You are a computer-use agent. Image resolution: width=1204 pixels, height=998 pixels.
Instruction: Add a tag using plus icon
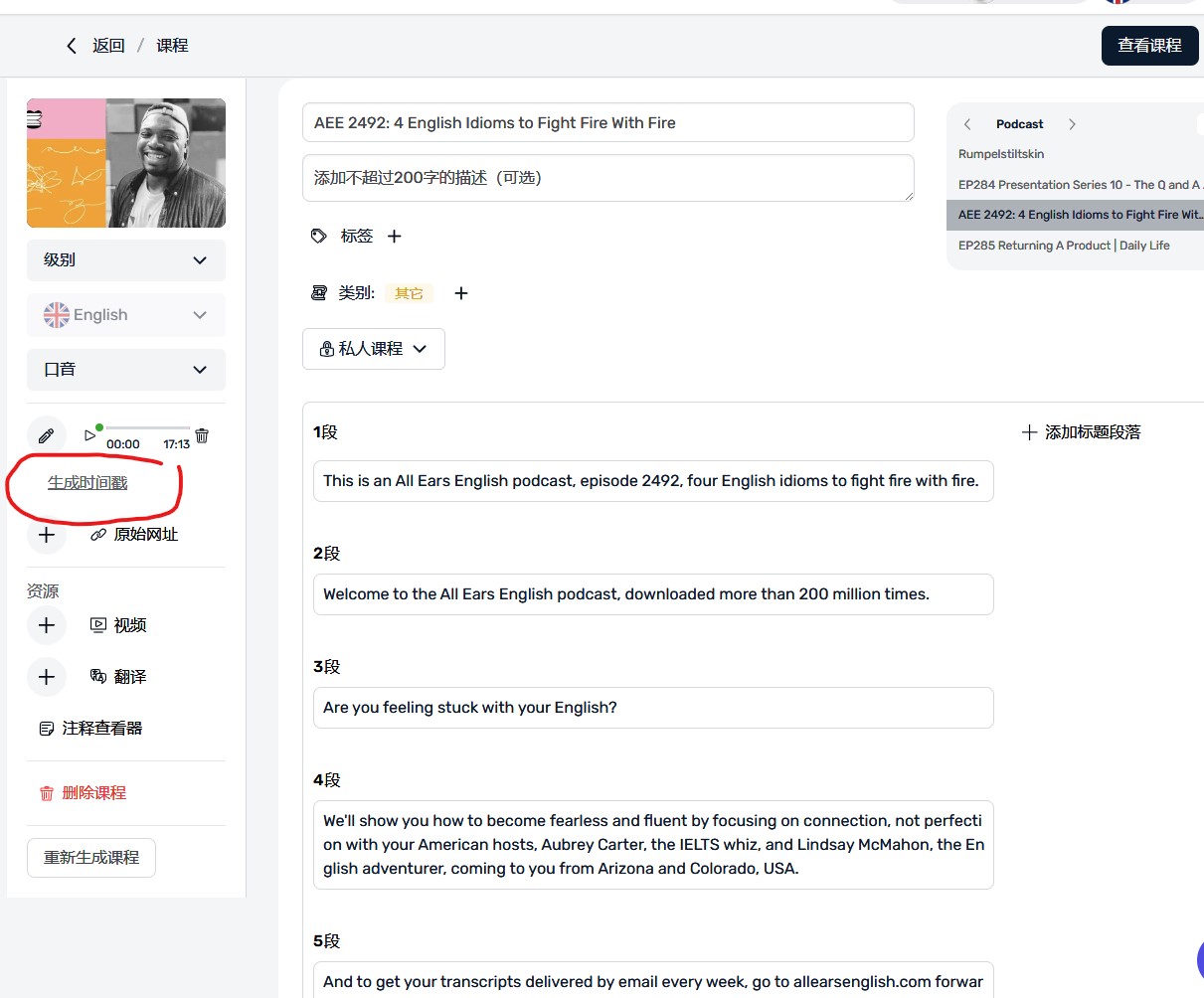[x=395, y=236]
